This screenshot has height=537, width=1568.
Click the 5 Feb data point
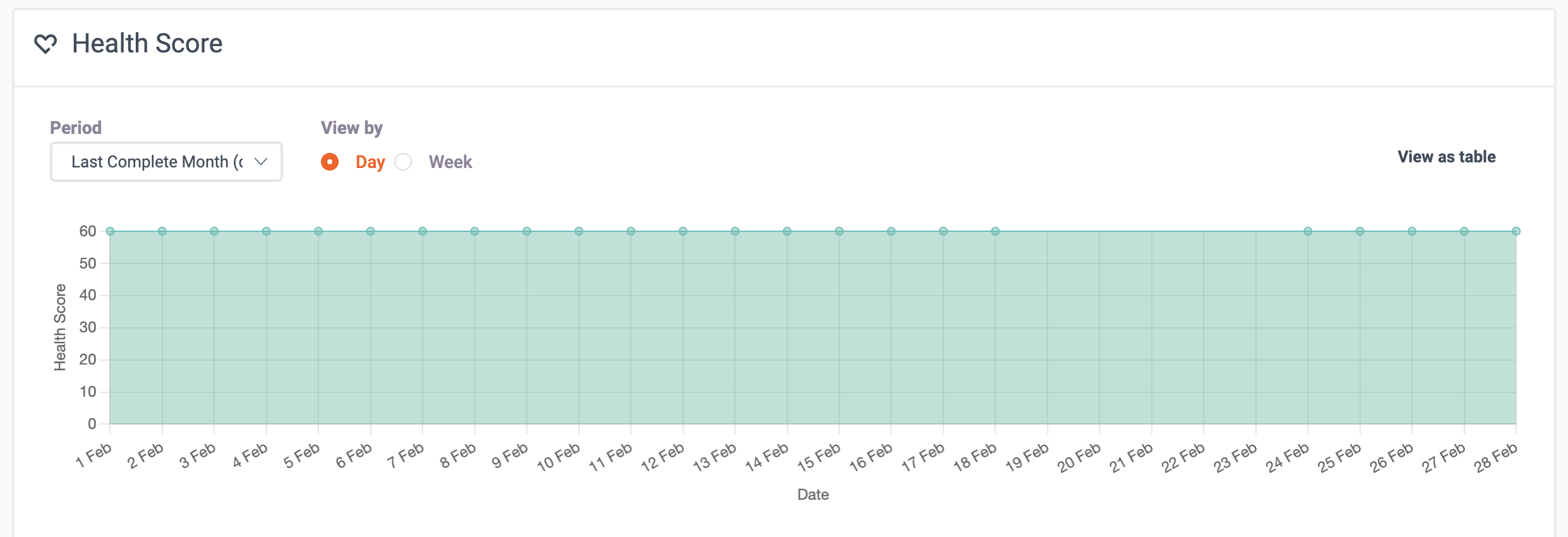(318, 231)
